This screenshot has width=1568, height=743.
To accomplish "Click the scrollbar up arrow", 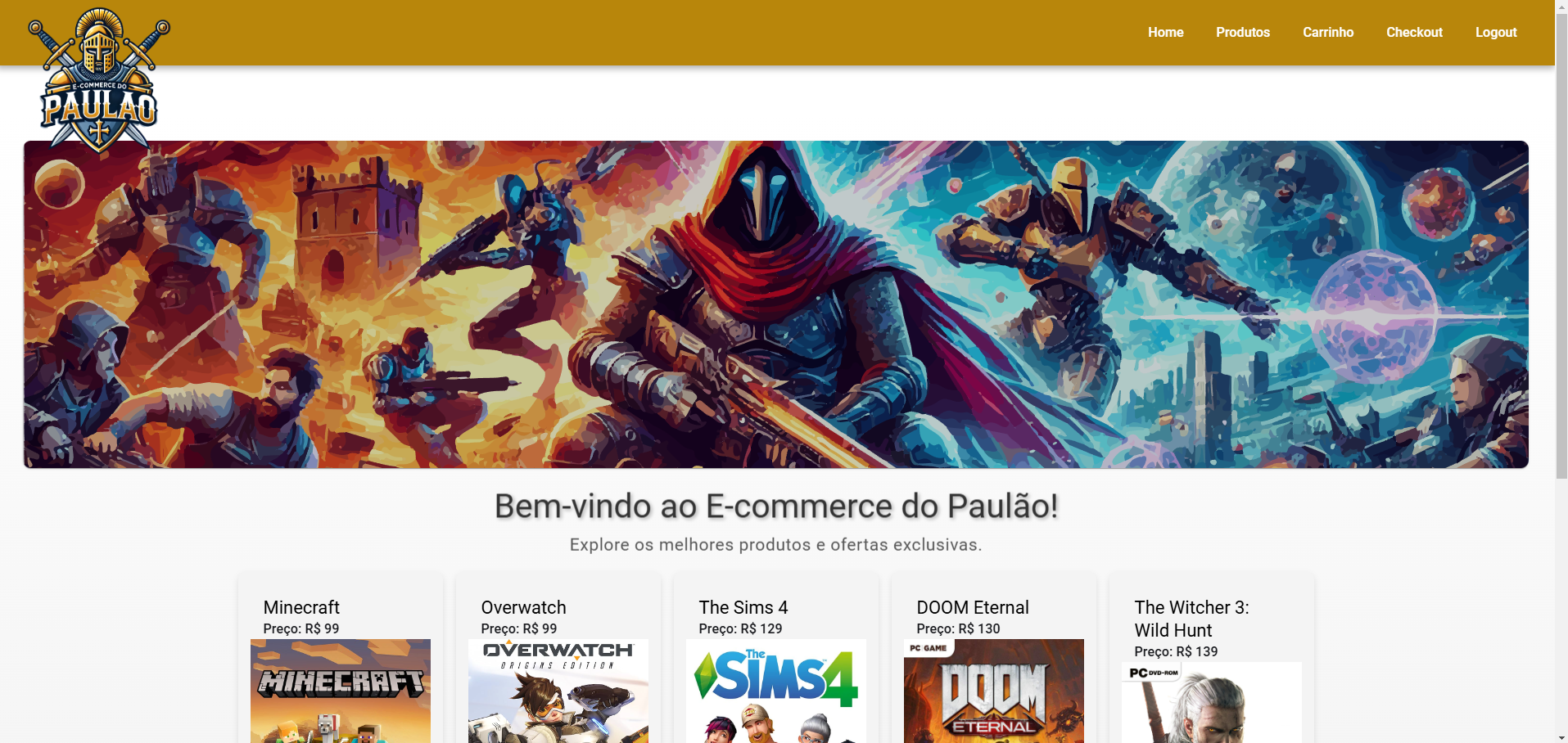I will pyautogui.click(x=1561, y=6).
